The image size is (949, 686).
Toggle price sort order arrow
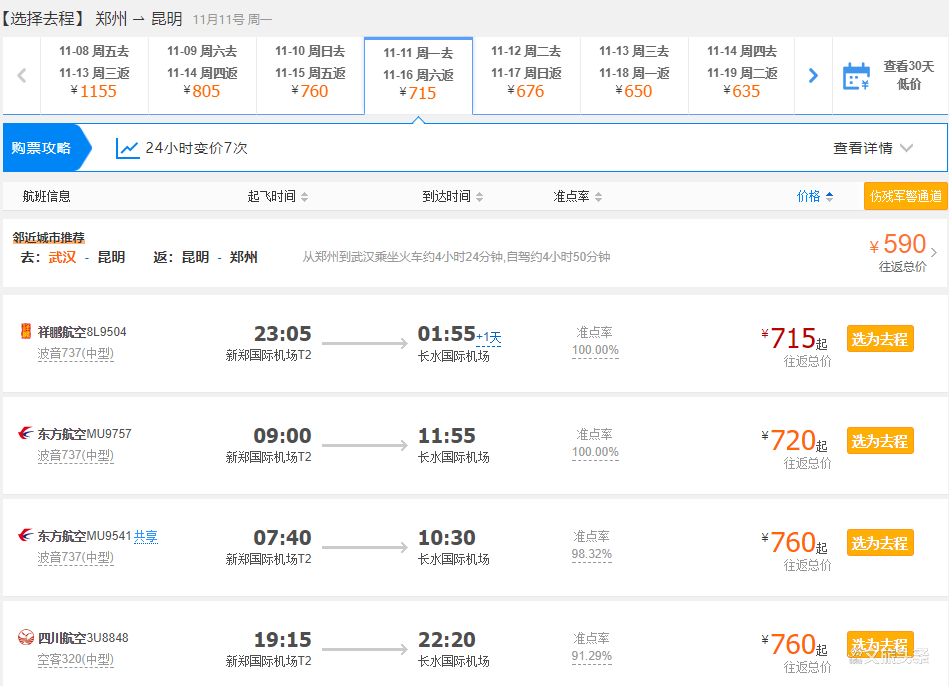829,197
